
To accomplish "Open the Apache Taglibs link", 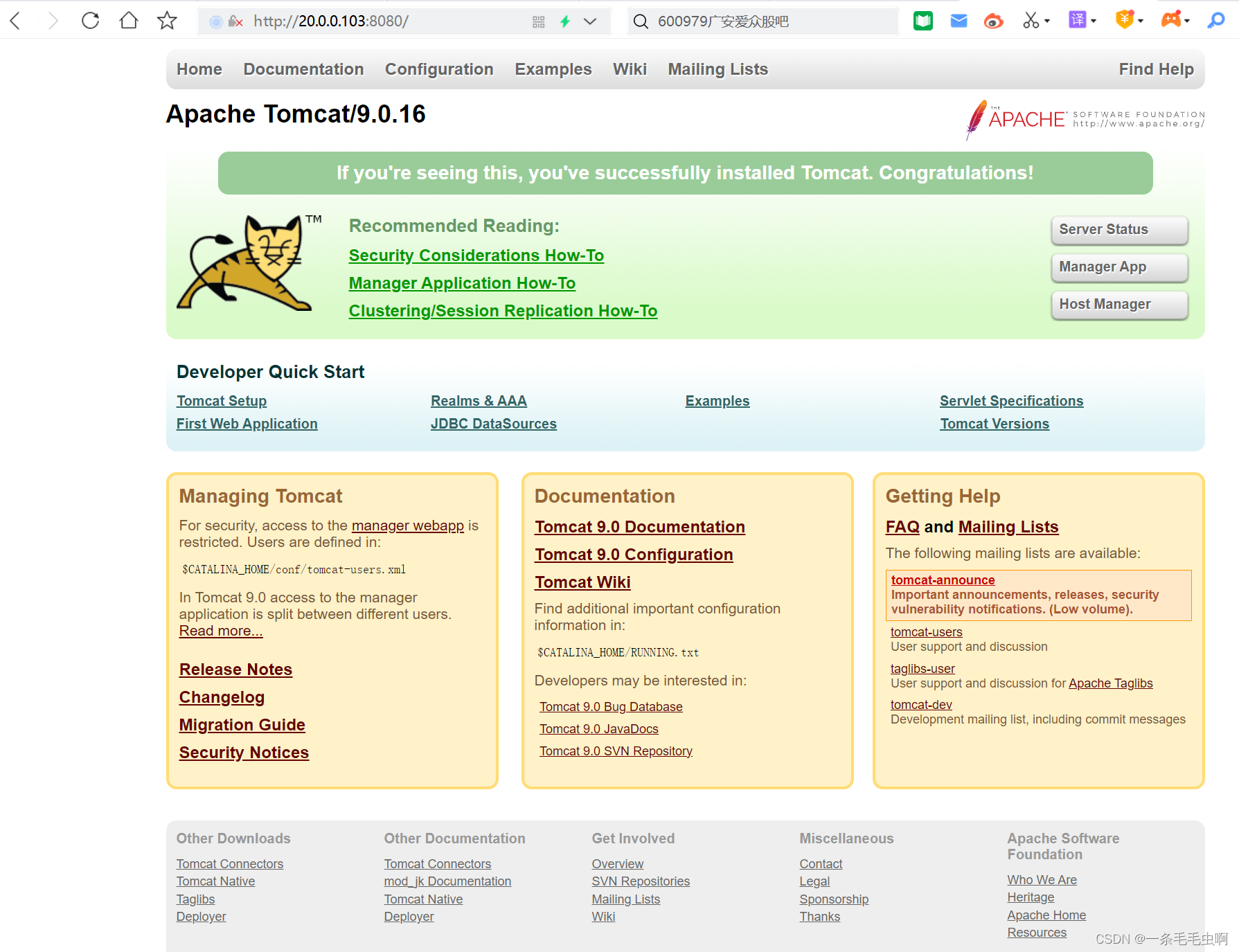I will click(x=1111, y=683).
